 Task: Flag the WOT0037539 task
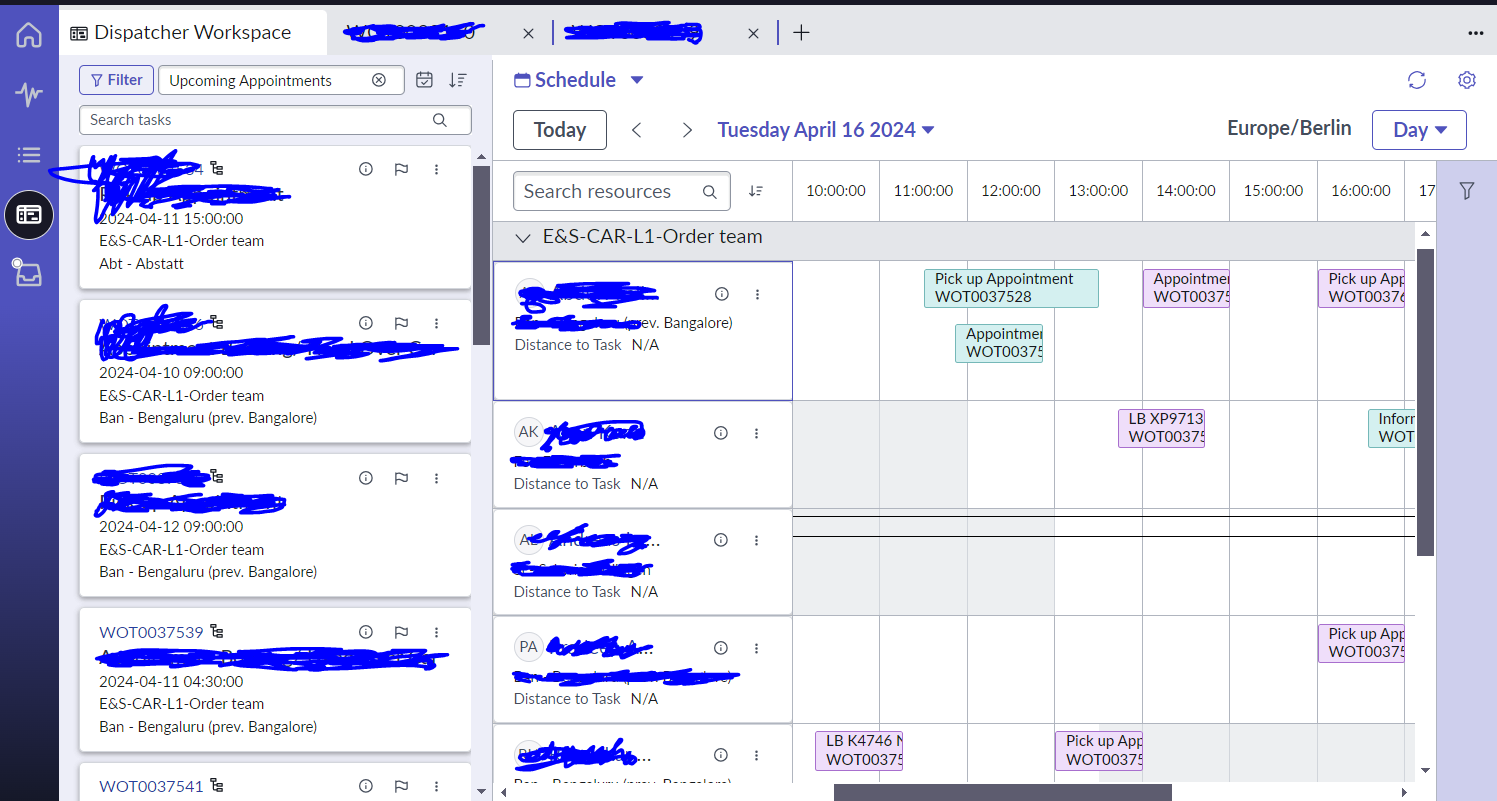coord(401,632)
